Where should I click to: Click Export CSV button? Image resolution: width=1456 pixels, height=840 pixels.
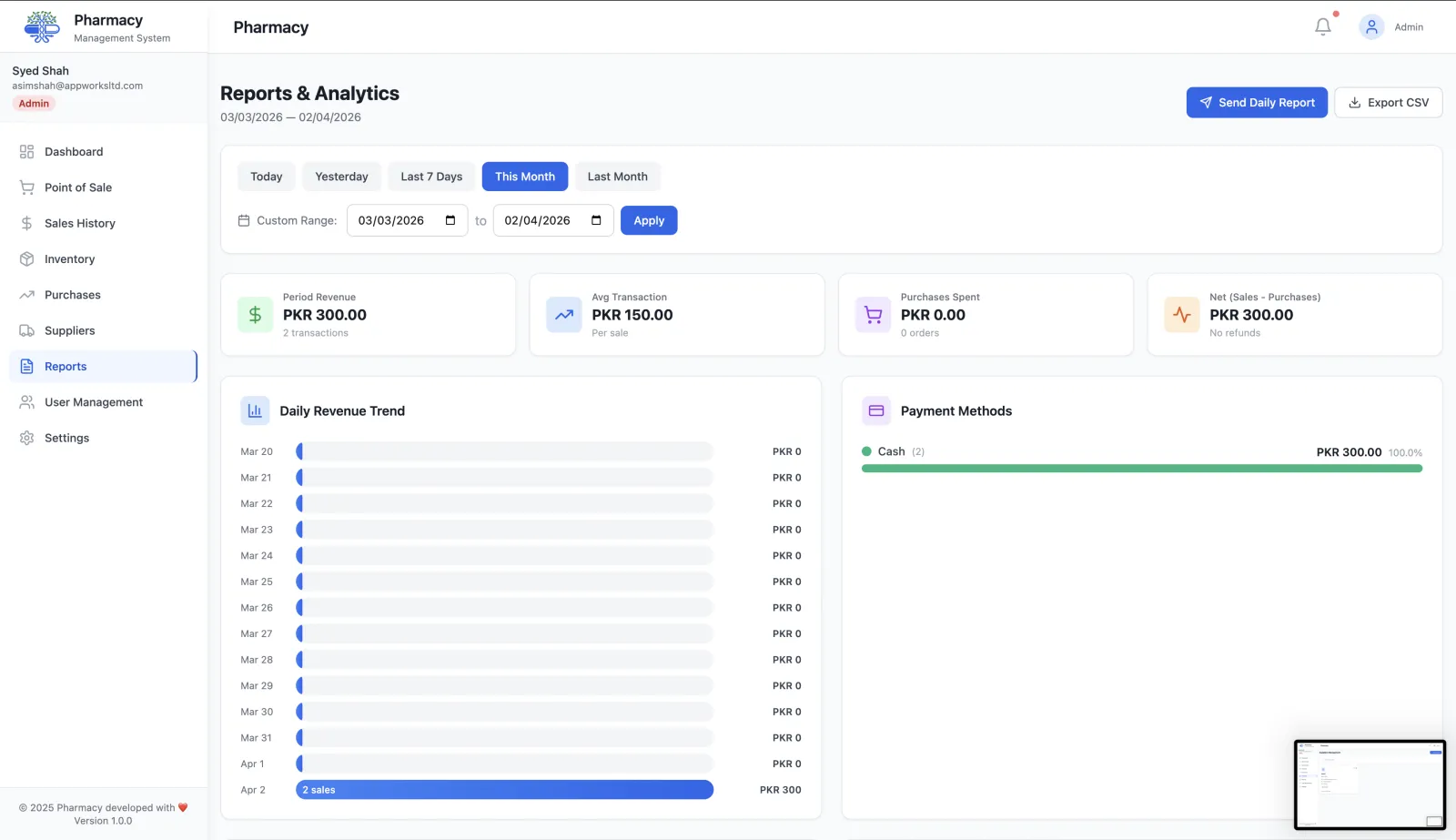tap(1389, 103)
